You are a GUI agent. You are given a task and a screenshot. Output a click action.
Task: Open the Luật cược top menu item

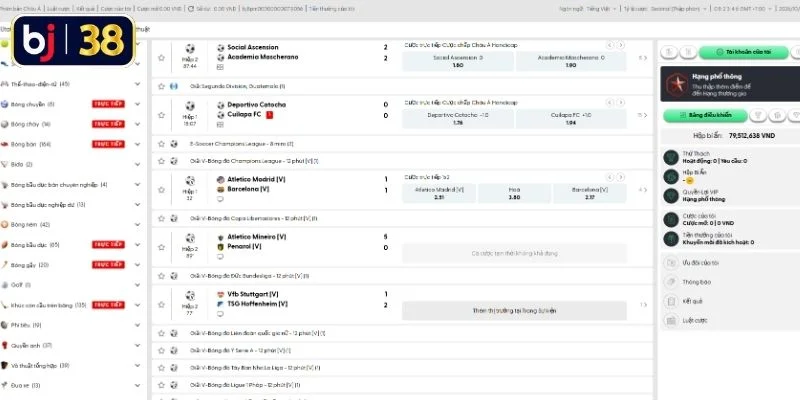(57, 9)
